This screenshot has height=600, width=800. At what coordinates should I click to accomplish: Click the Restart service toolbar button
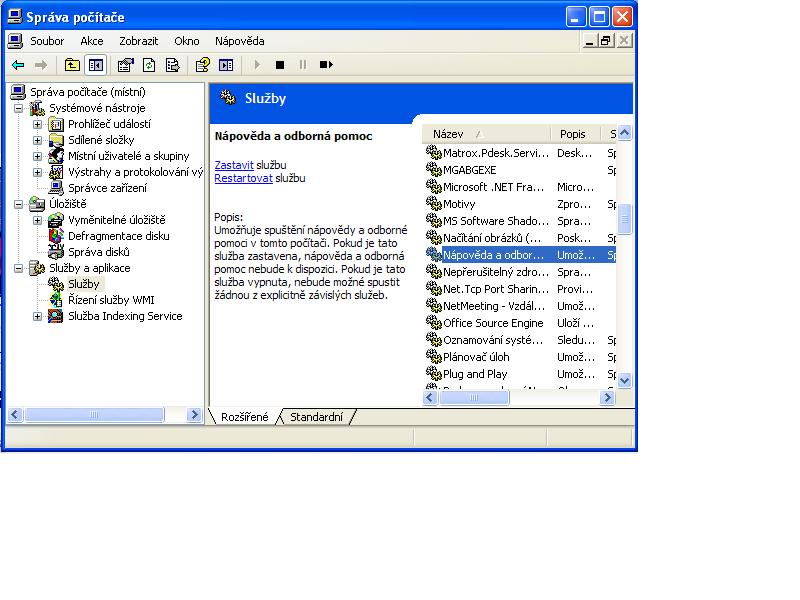tap(326, 65)
